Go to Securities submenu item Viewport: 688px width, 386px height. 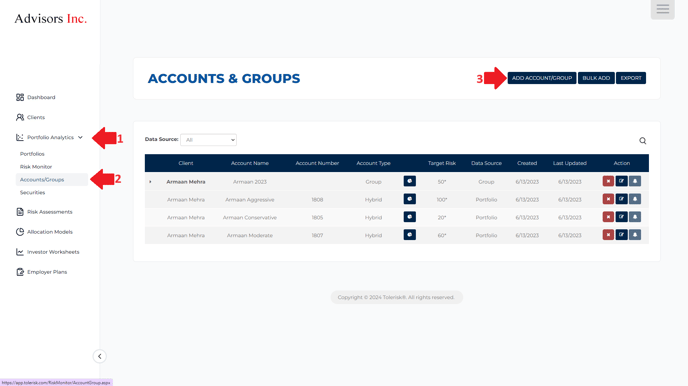point(32,193)
